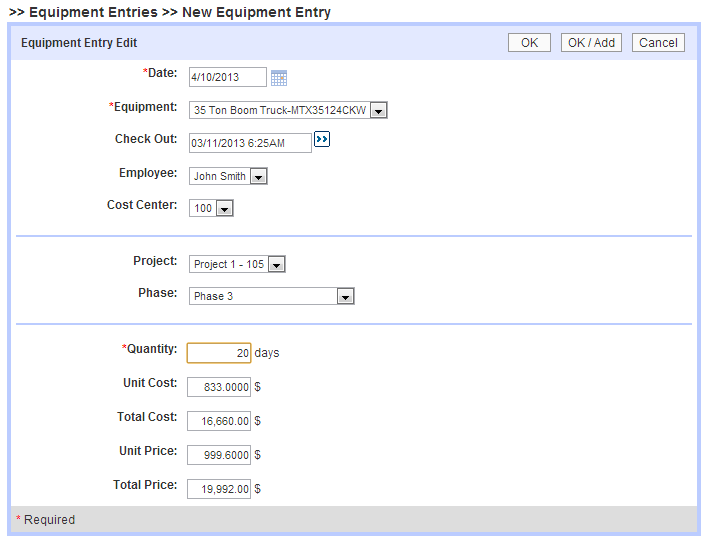Edit the Unit Price field

[x=219, y=455]
